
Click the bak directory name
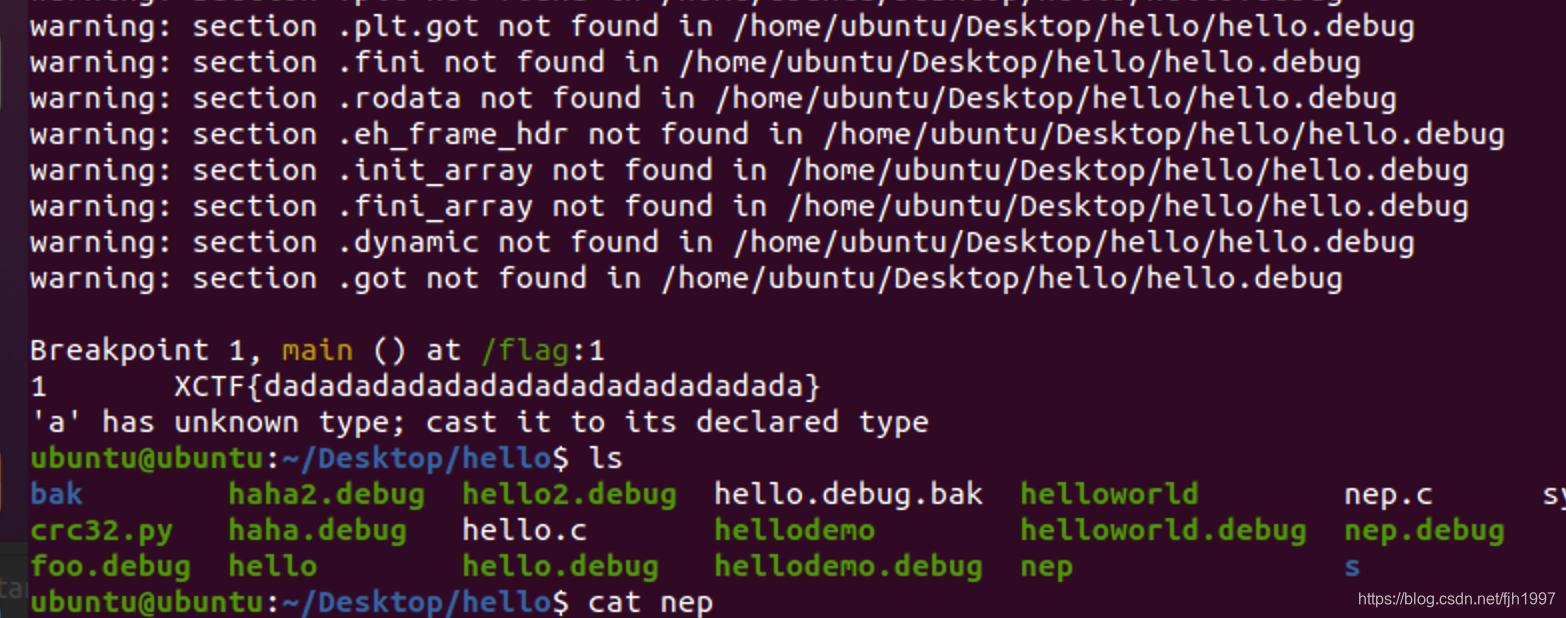click(57, 494)
